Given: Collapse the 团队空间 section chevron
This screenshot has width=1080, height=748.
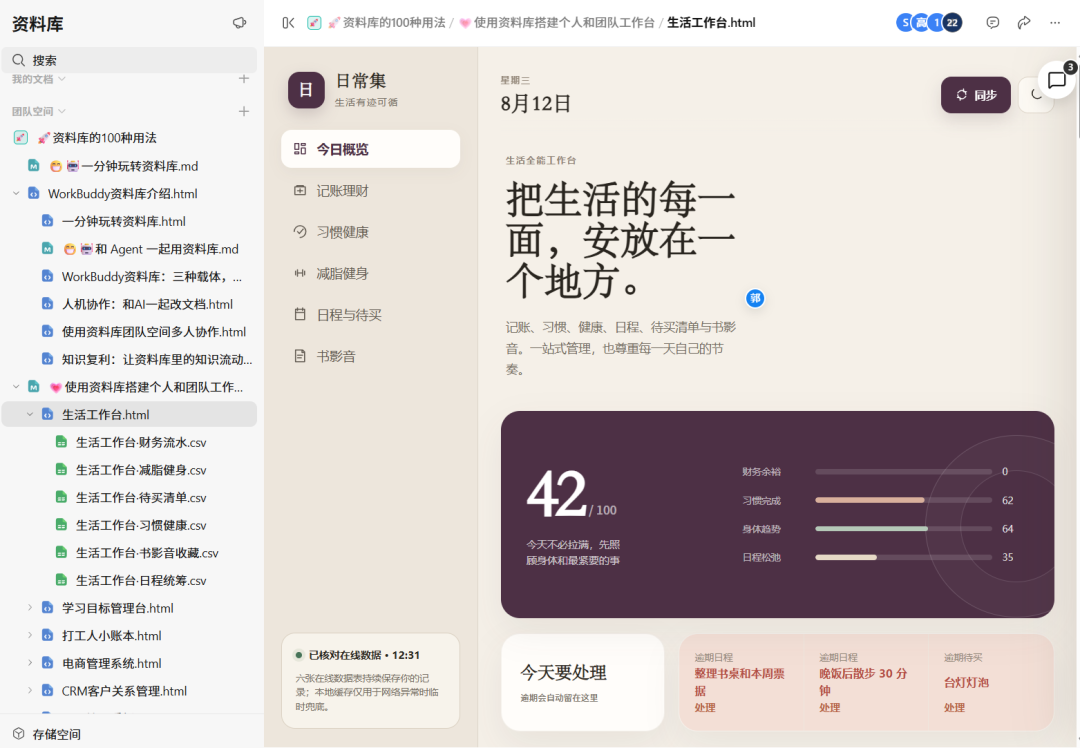Looking at the screenshot, I should point(62,111).
